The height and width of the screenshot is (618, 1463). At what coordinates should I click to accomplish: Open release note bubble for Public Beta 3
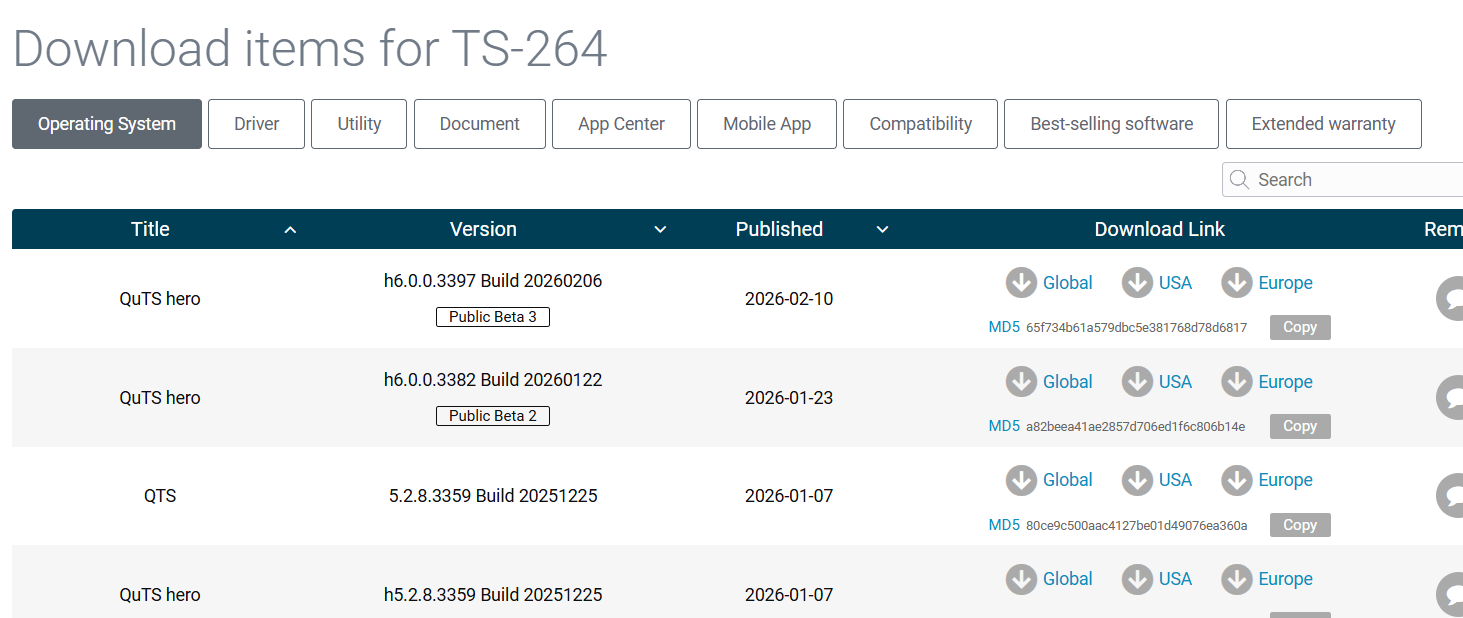click(x=1449, y=299)
